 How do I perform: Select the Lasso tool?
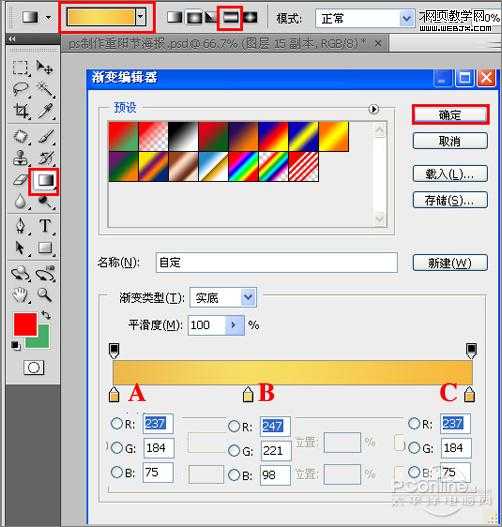[x=20, y=89]
